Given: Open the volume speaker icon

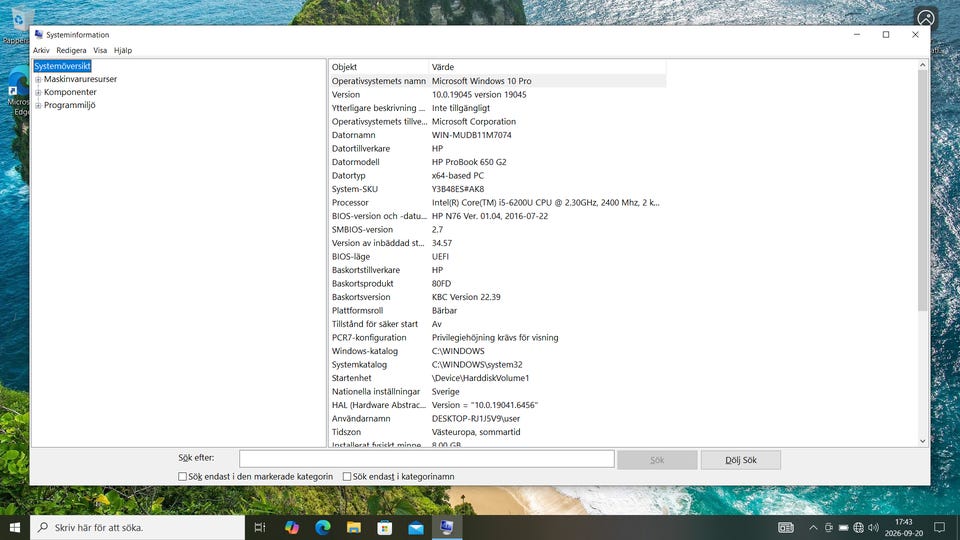Looking at the screenshot, I should point(874,527).
